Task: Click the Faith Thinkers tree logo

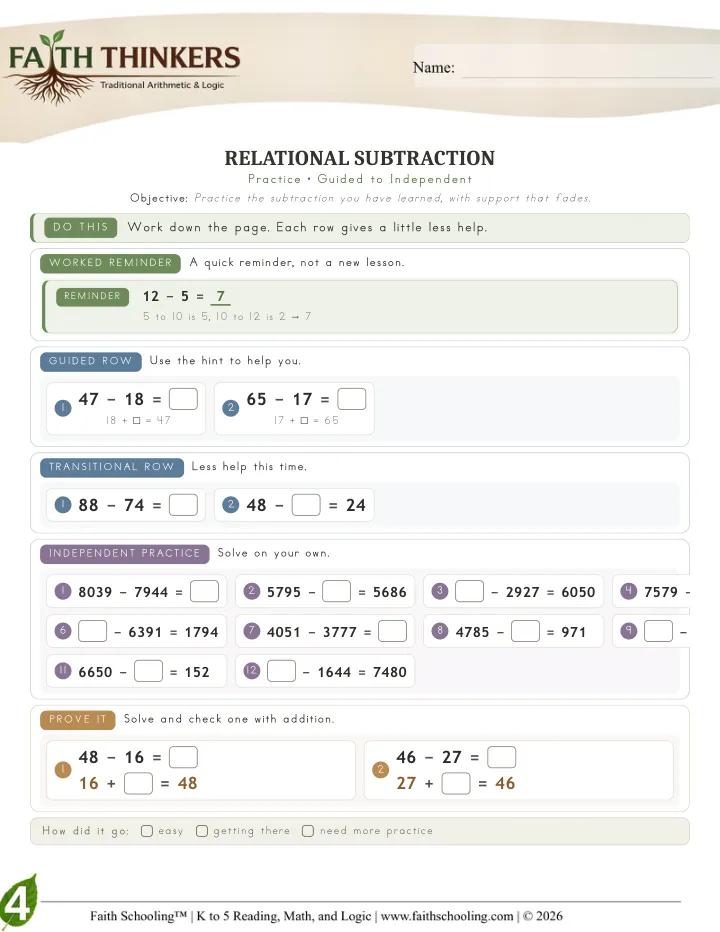Action: coord(124,67)
